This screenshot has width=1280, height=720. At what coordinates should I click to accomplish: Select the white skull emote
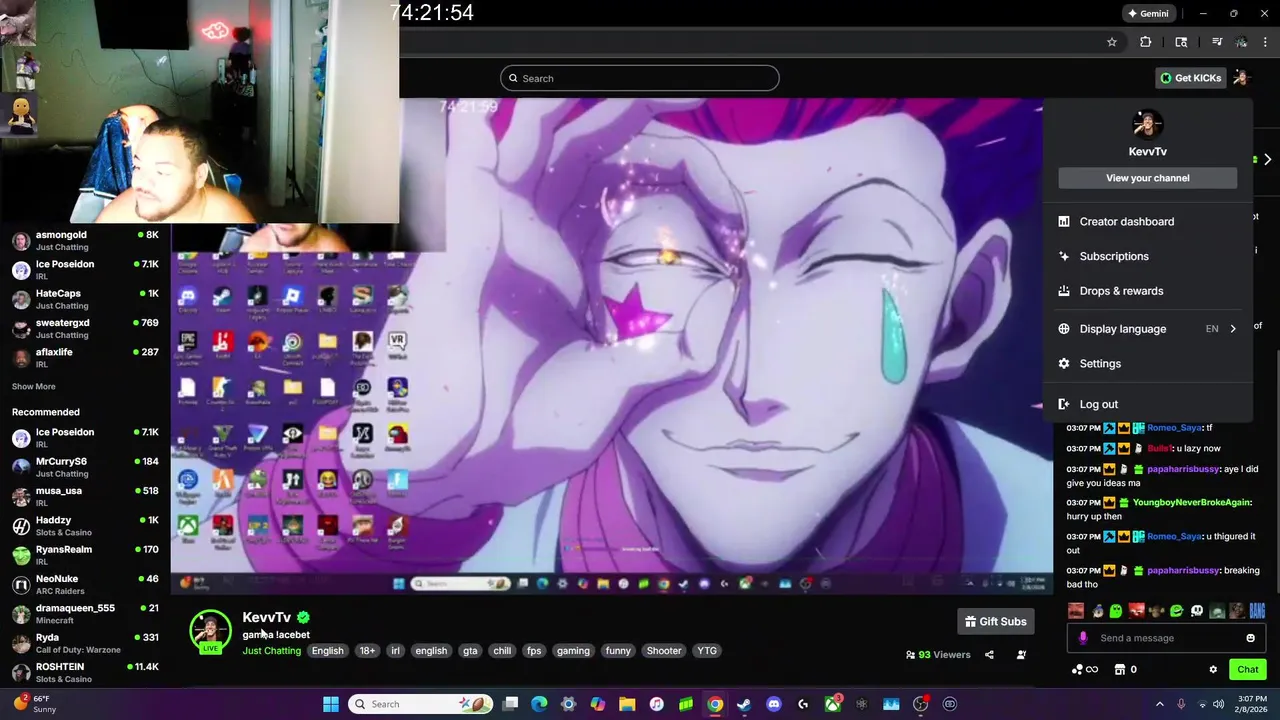tap(1197, 610)
